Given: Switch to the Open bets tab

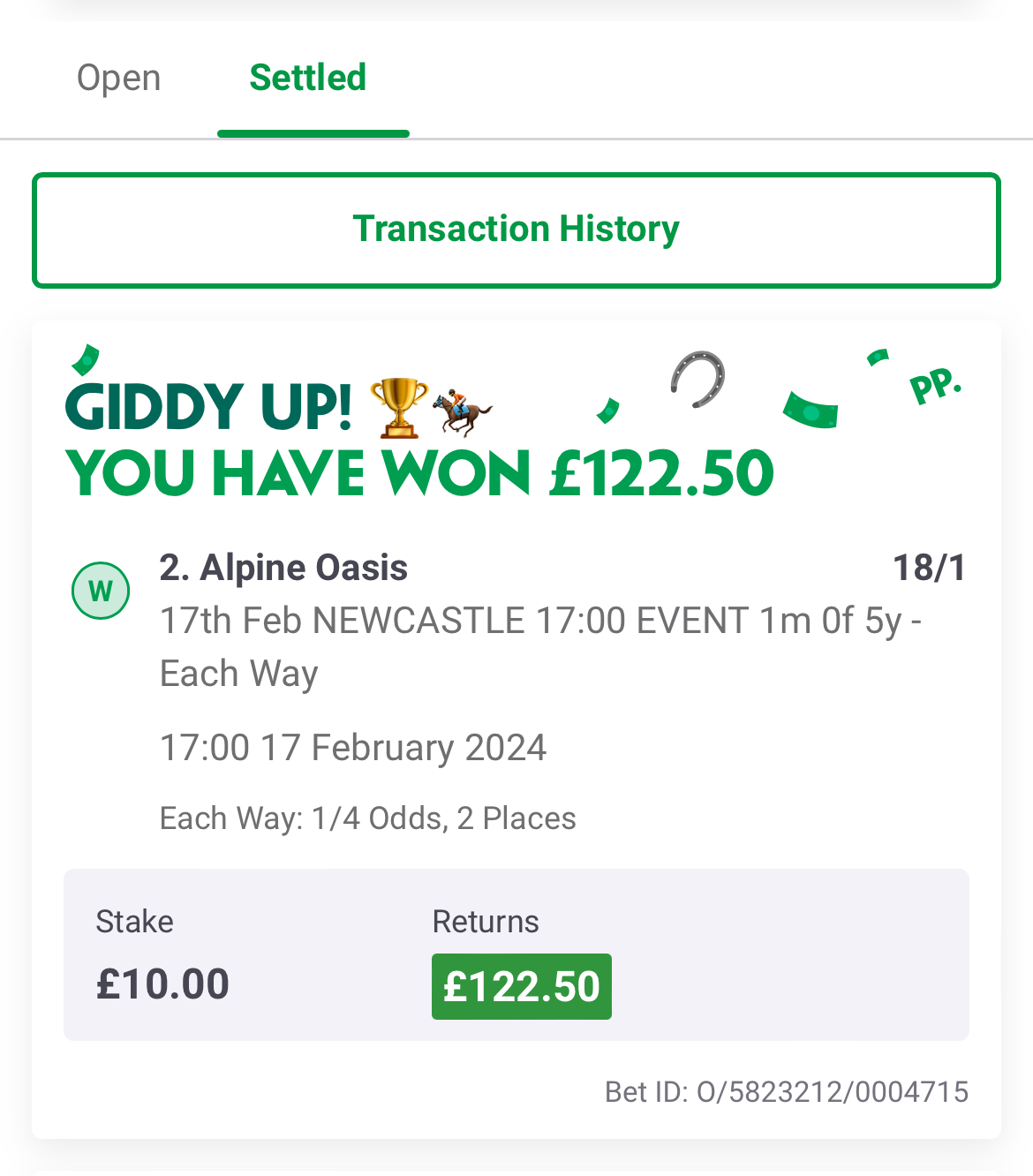Looking at the screenshot, I should (x=119, y=78).
